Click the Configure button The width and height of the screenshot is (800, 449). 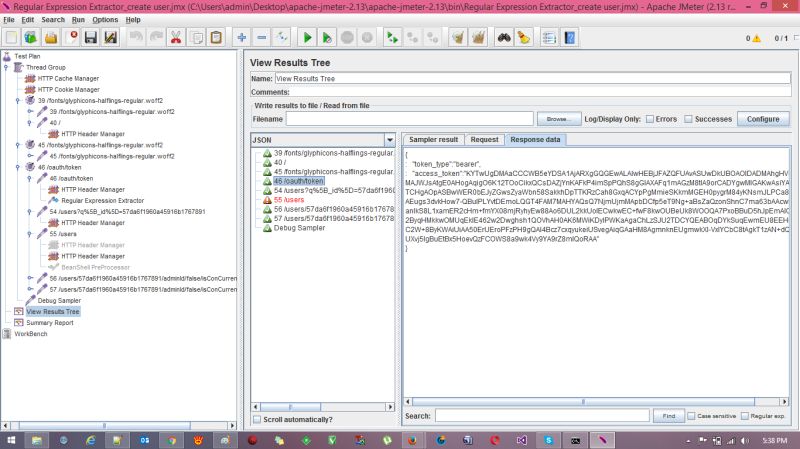[x=763, y=119]
